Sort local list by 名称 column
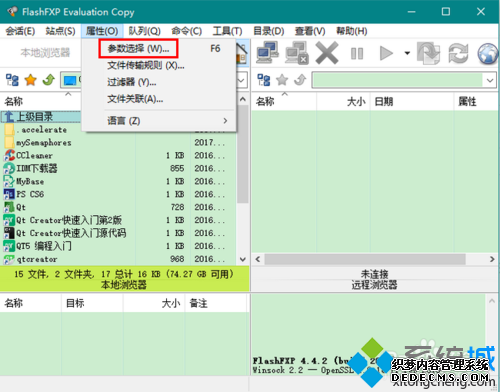This screenshot has height=392, width=500. 41,101
